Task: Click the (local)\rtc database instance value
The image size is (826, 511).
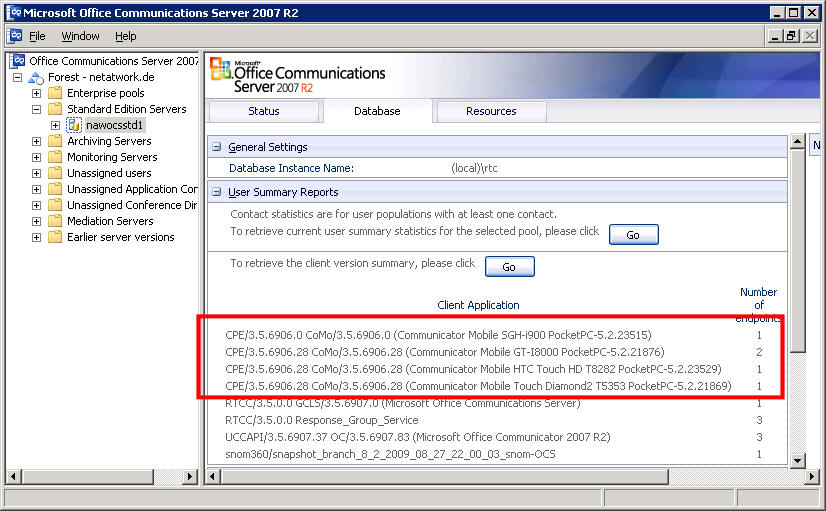Action: pyautogui.click(x=474, y=168)
